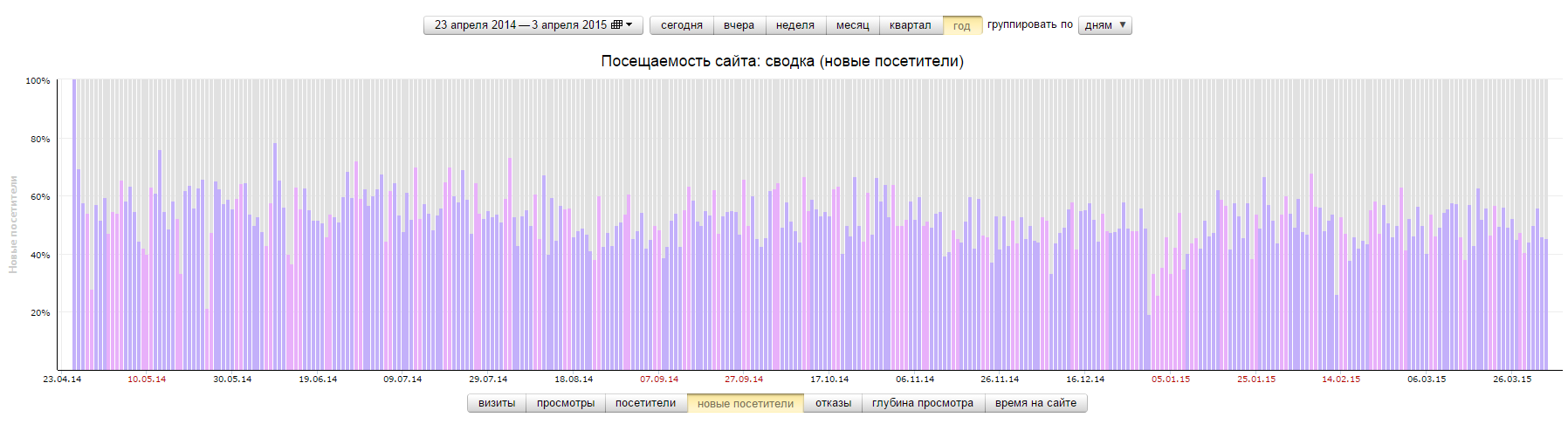
Task: Click the calendar icon in date range
Action: point(616,25)
